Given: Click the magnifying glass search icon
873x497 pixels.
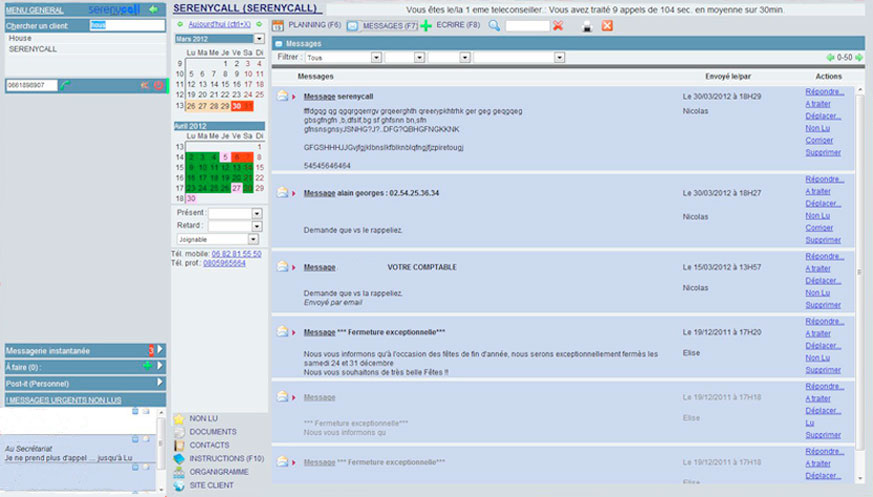Looking at the screenshot, I should (x=494, y=26).
